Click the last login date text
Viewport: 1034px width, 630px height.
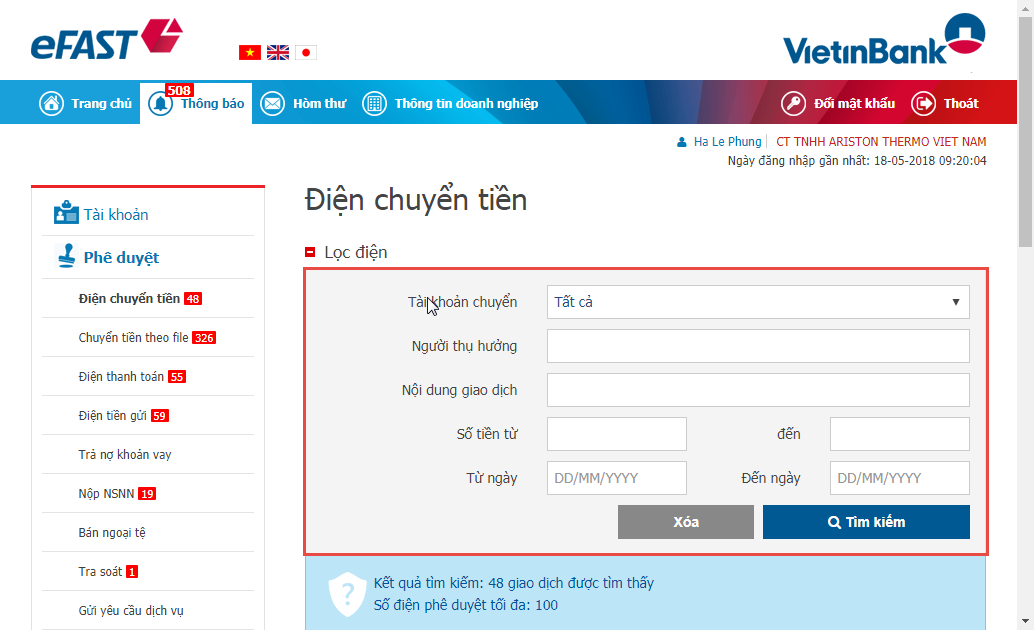pyautogui.click(x=857, y=160)
